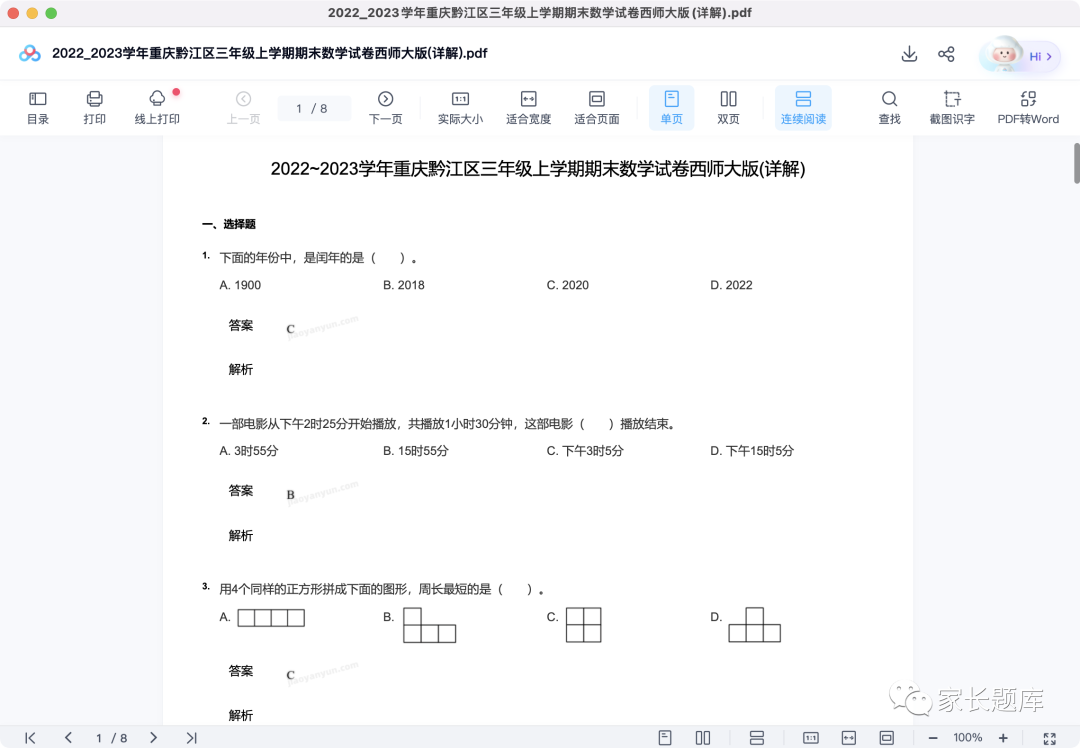Screen dimensions: 1080x748
Task: Click the 100% zoom level value
Action: click(x=968, y=738)
